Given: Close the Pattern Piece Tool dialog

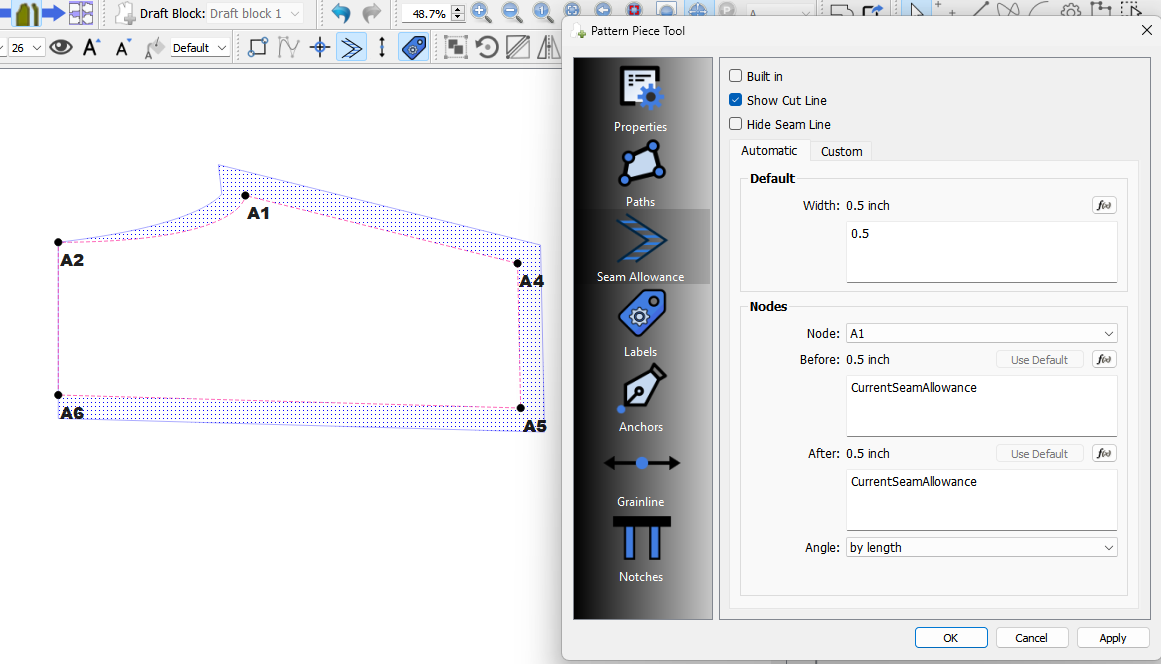Looking at the screenshot, I should (x=1146, y=30).
